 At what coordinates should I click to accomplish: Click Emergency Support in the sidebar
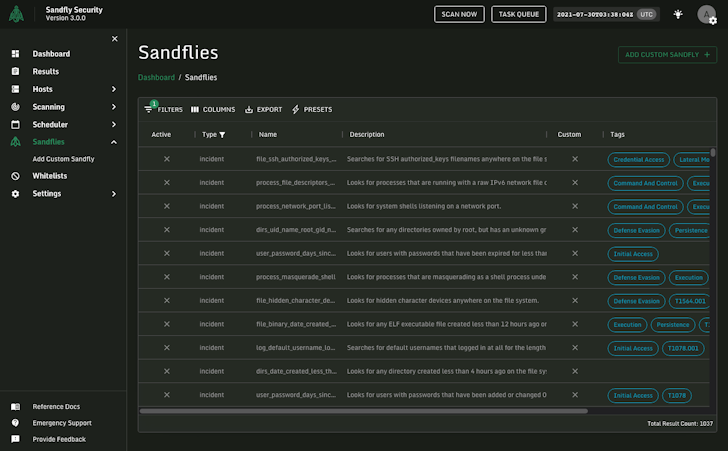tap(62, 423)
